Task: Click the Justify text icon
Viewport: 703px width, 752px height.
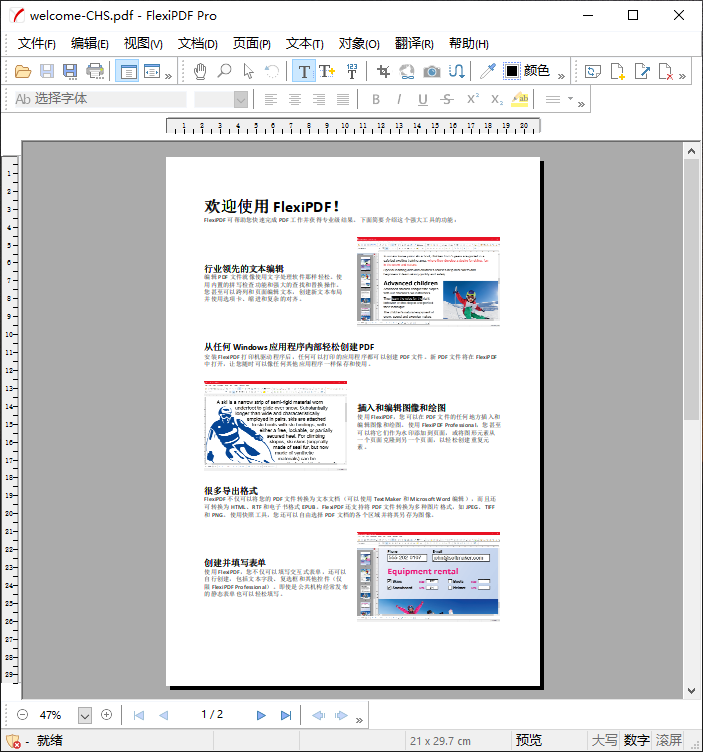Action: click(343, 99)
